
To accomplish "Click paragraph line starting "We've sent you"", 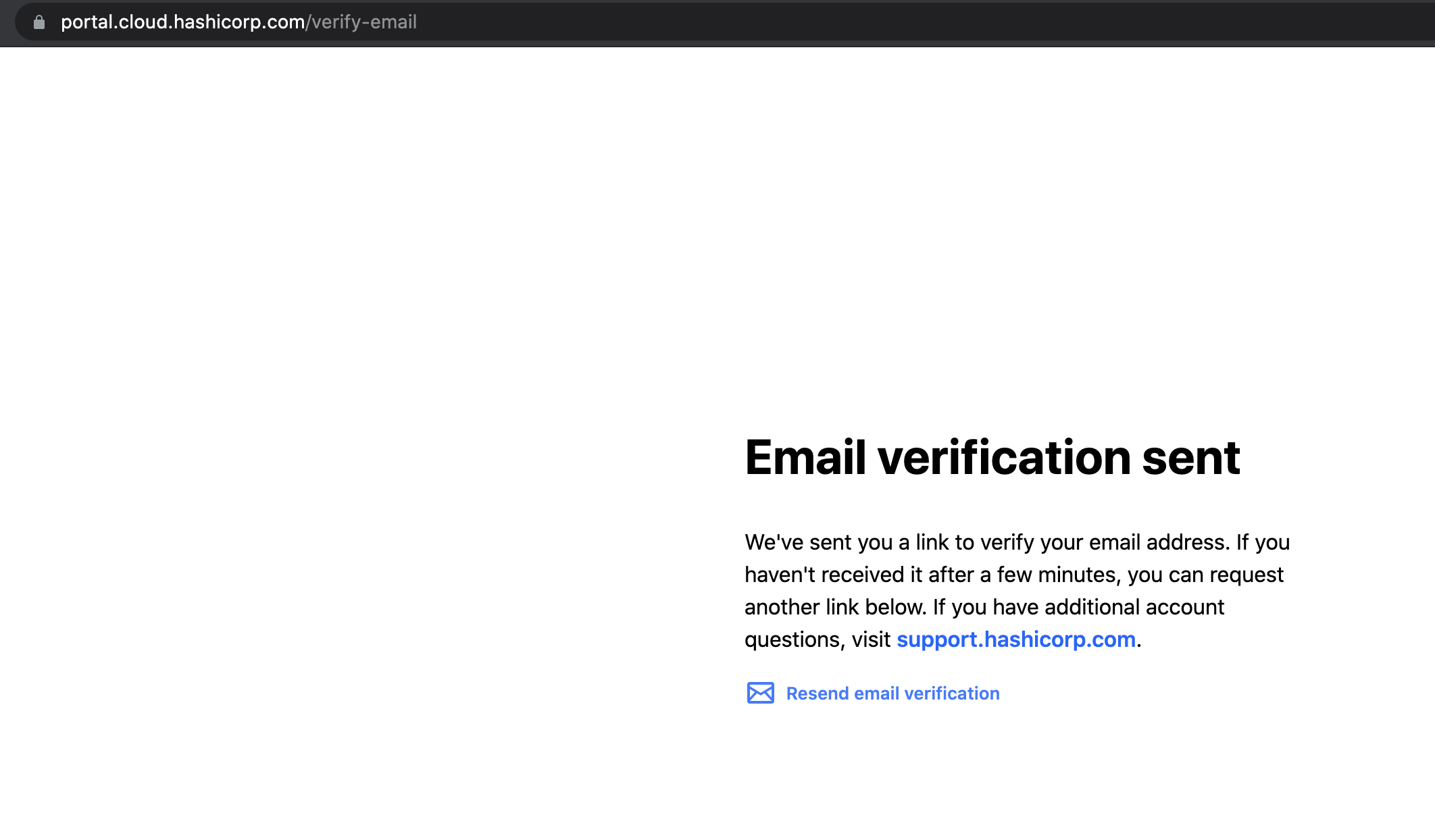I will (1016, 542).
